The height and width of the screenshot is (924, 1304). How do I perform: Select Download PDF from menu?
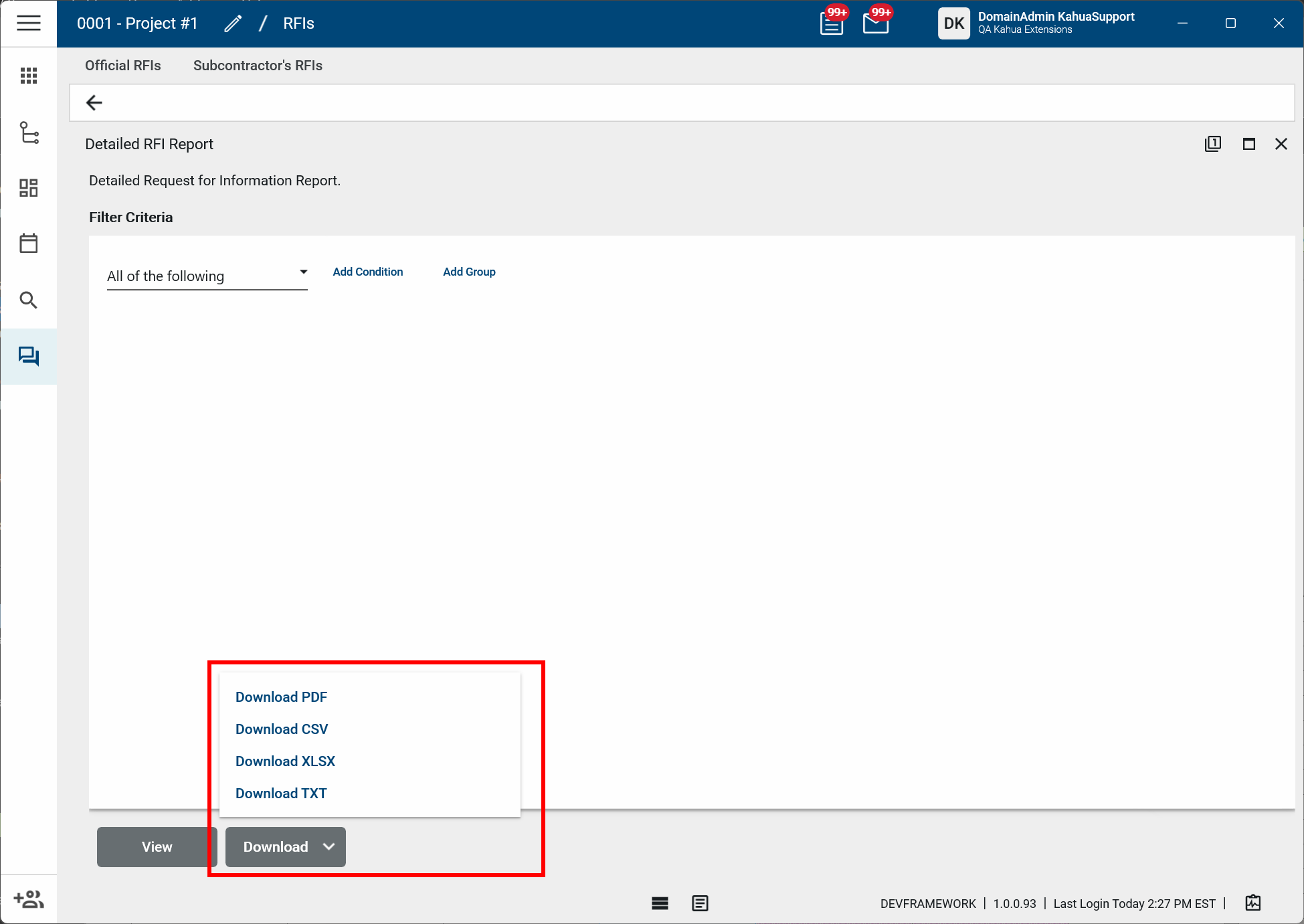(281, 697)
